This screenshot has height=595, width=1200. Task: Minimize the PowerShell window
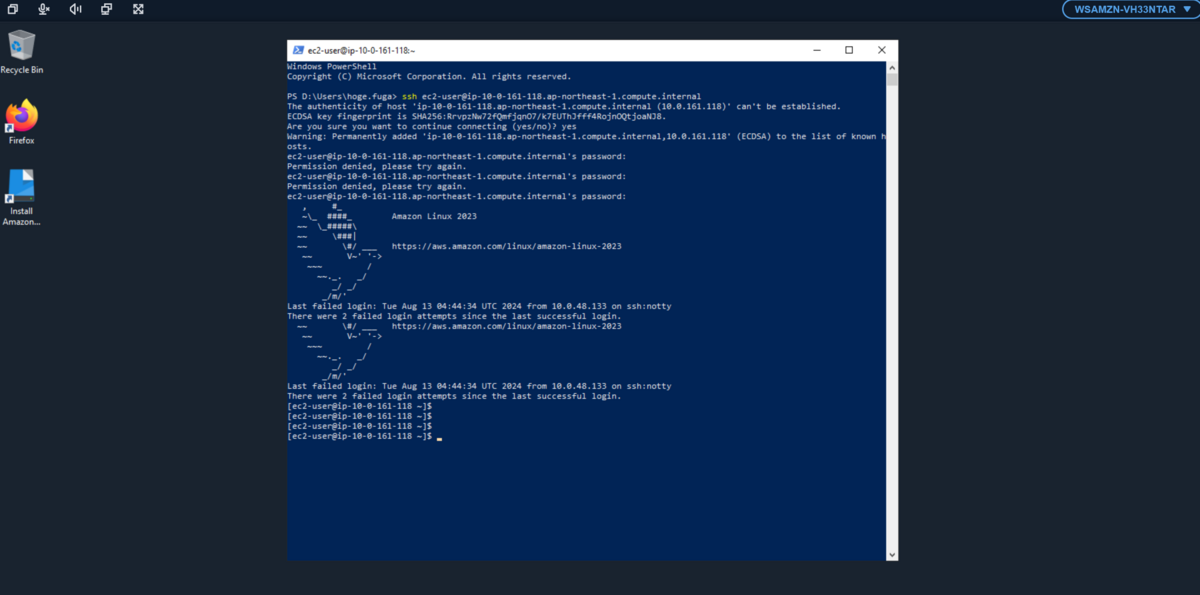[x=818, y=50]
